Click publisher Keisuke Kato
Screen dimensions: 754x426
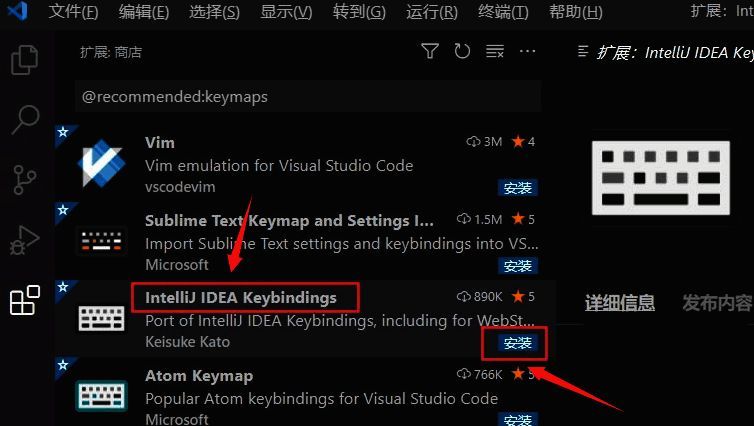[188, 342]
